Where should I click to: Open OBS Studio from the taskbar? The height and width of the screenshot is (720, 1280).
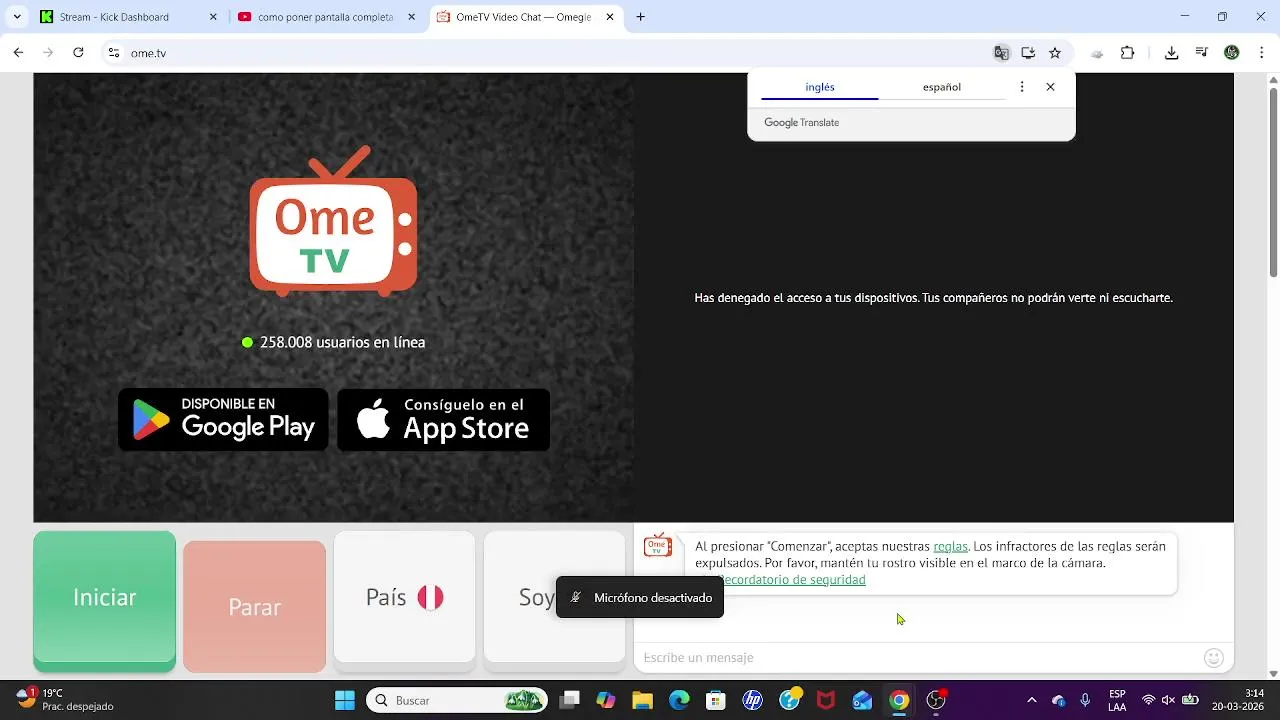click(936, 700)
